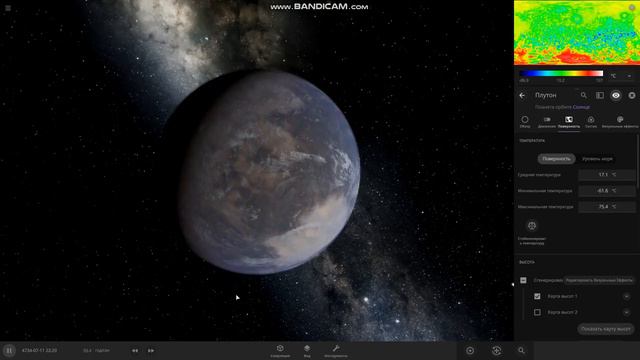
Task: Change average temperature unit °C
Action: click(x=614, y=174)
